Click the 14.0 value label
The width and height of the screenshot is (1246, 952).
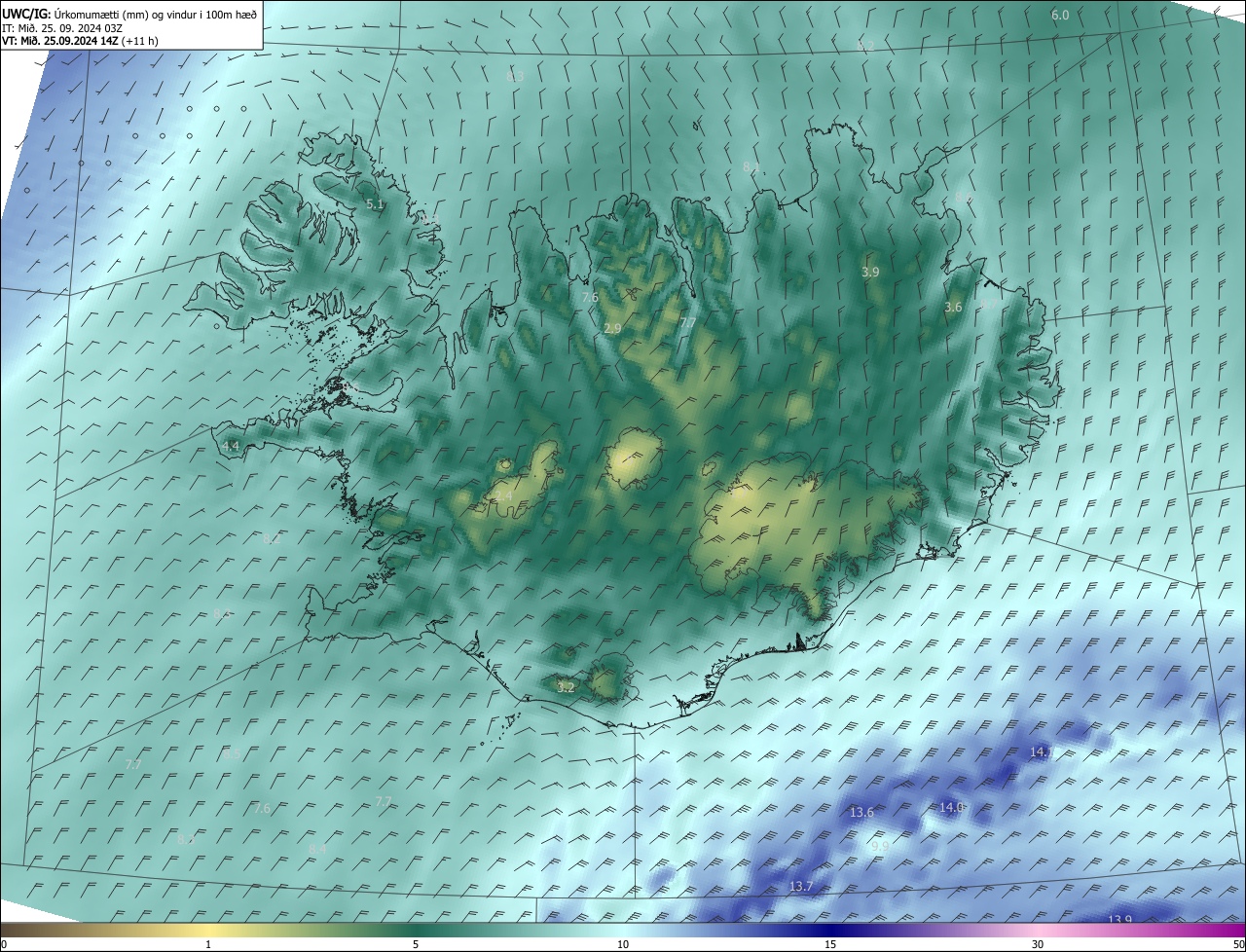[x=951, y=807]
